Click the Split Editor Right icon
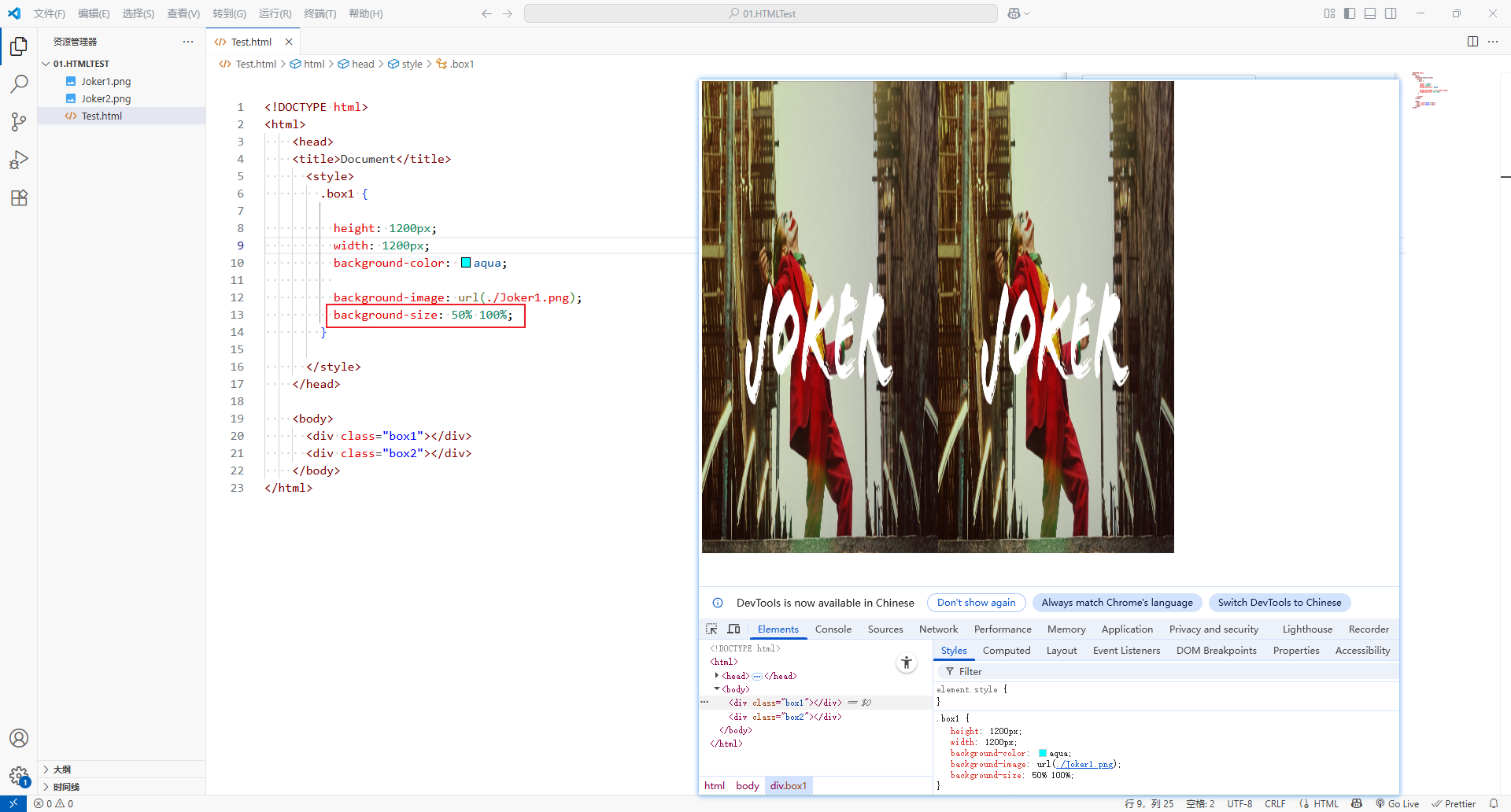The height and width of the screenshot is (812, 1511). click(x=1472, y=42)
